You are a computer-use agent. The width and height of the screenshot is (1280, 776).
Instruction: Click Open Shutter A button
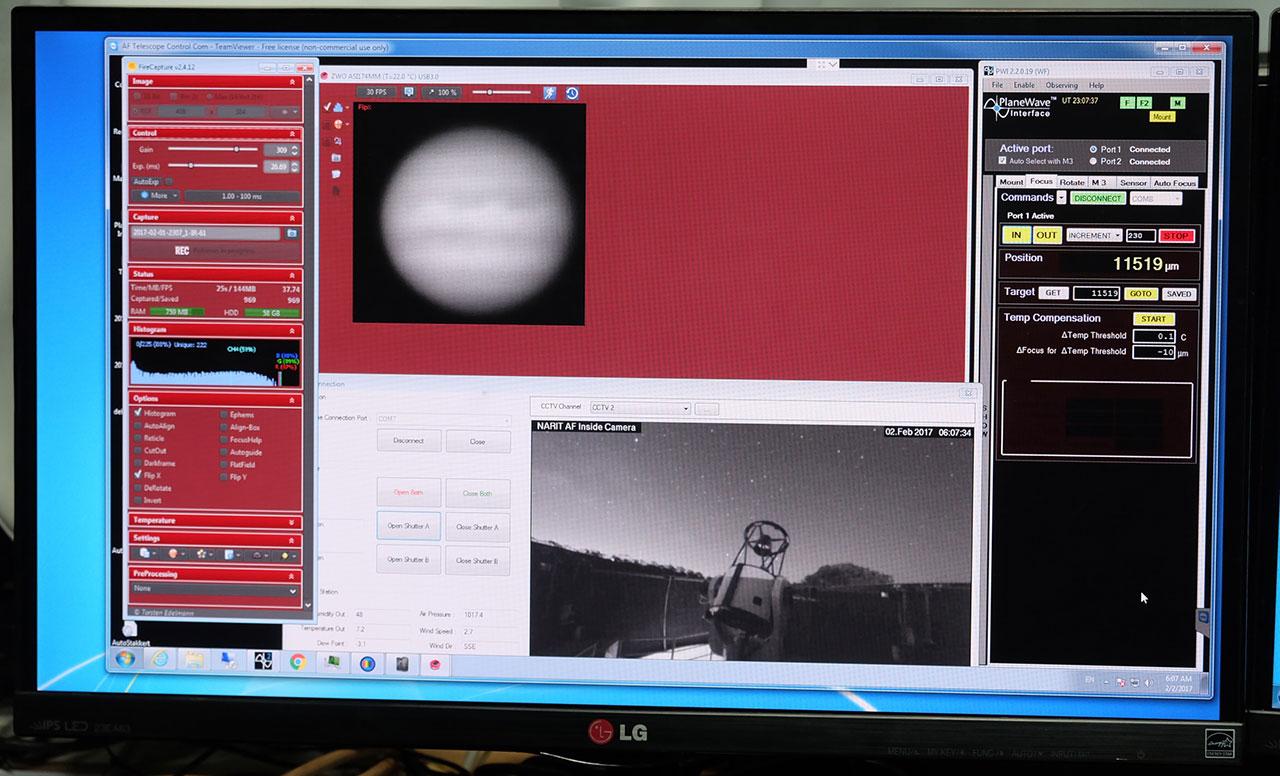(x=408, y=526)
